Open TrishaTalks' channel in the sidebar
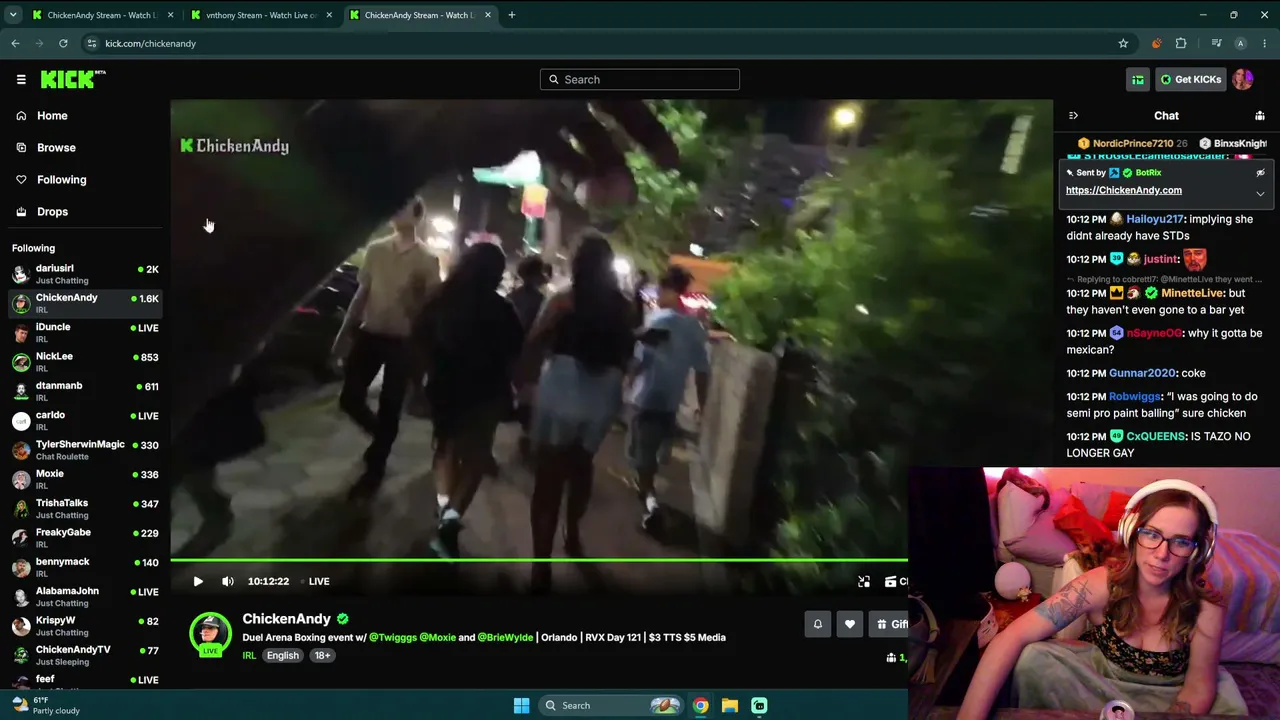The image size is (1280, 720). 85,508
